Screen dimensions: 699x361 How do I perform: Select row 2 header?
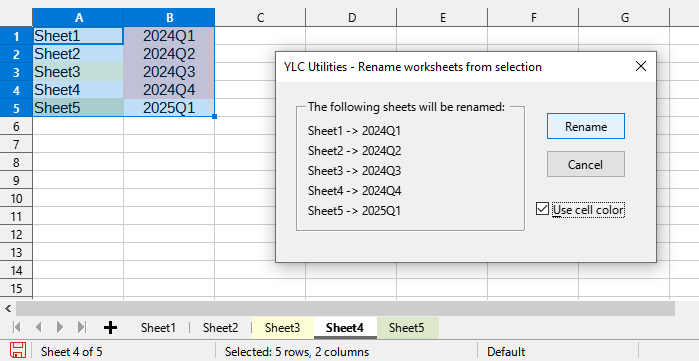(x=16, y=54)
